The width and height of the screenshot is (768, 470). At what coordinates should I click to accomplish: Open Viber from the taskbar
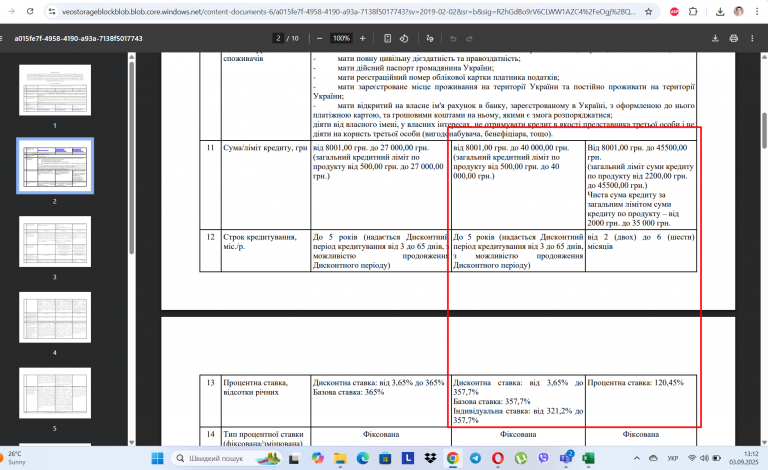click(x=543, y=458)
